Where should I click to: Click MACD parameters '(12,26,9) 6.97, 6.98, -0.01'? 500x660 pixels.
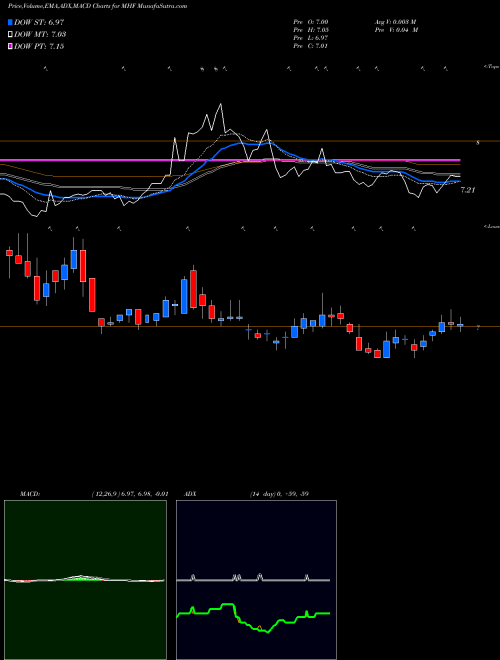[x=129, y=494]
